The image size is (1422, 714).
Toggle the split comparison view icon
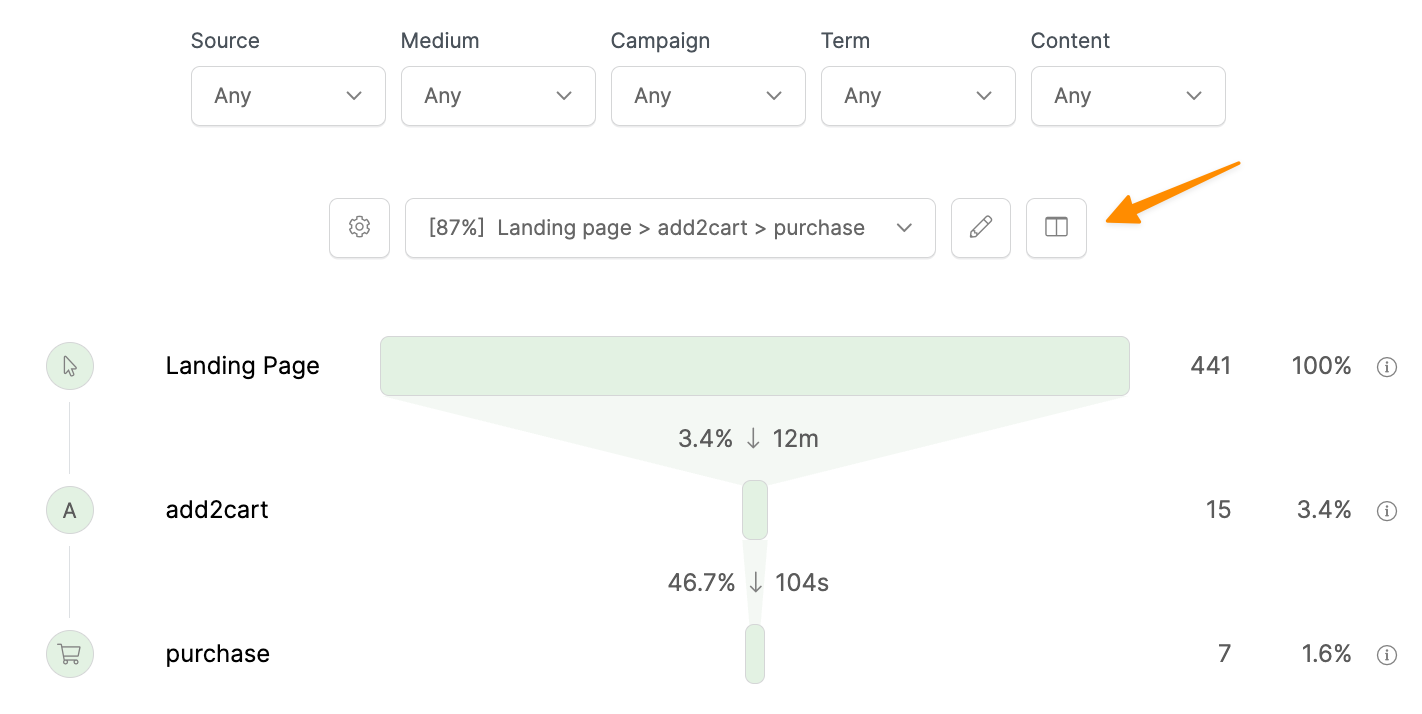pos(1056,228)
